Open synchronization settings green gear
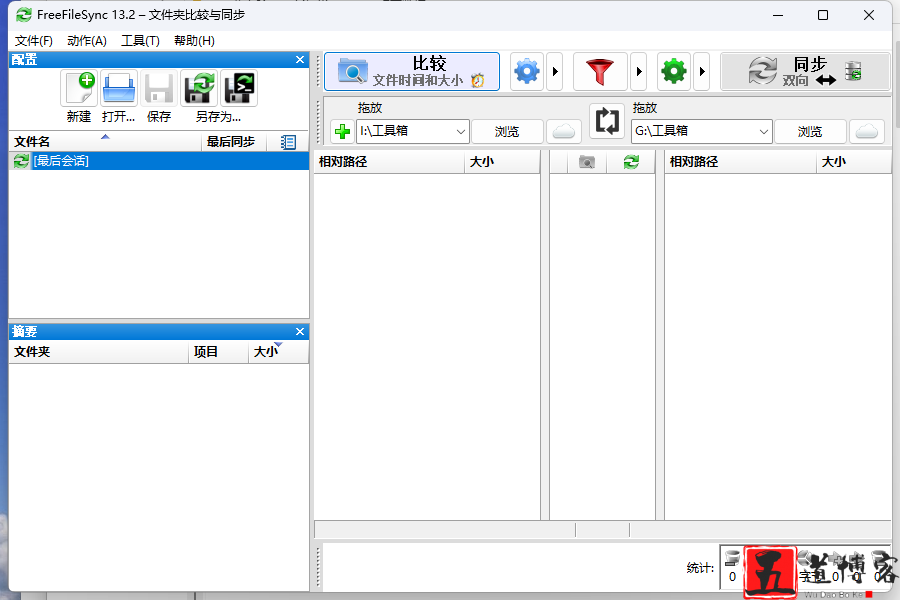 674,72
